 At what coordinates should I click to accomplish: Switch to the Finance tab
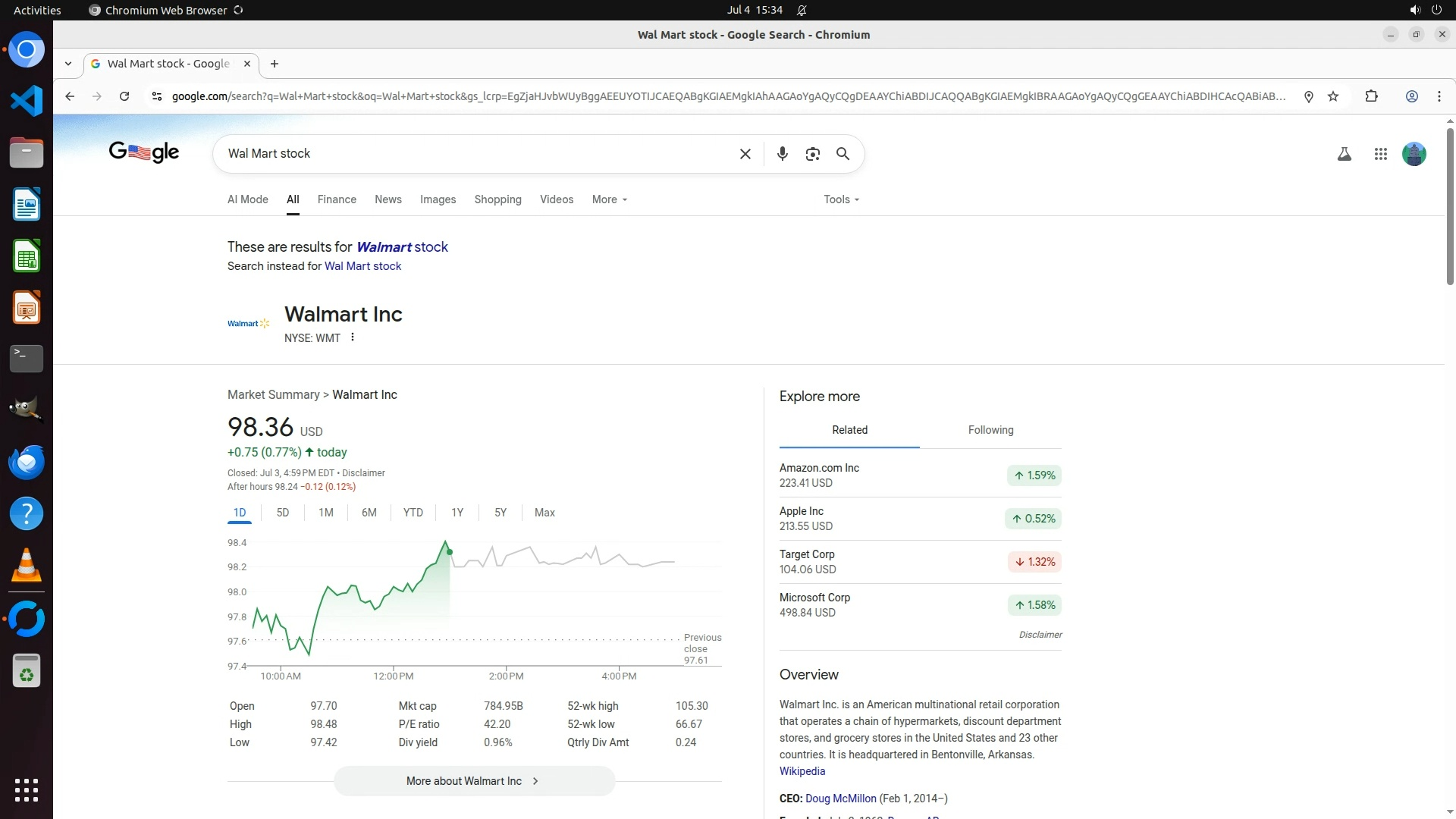337,199
